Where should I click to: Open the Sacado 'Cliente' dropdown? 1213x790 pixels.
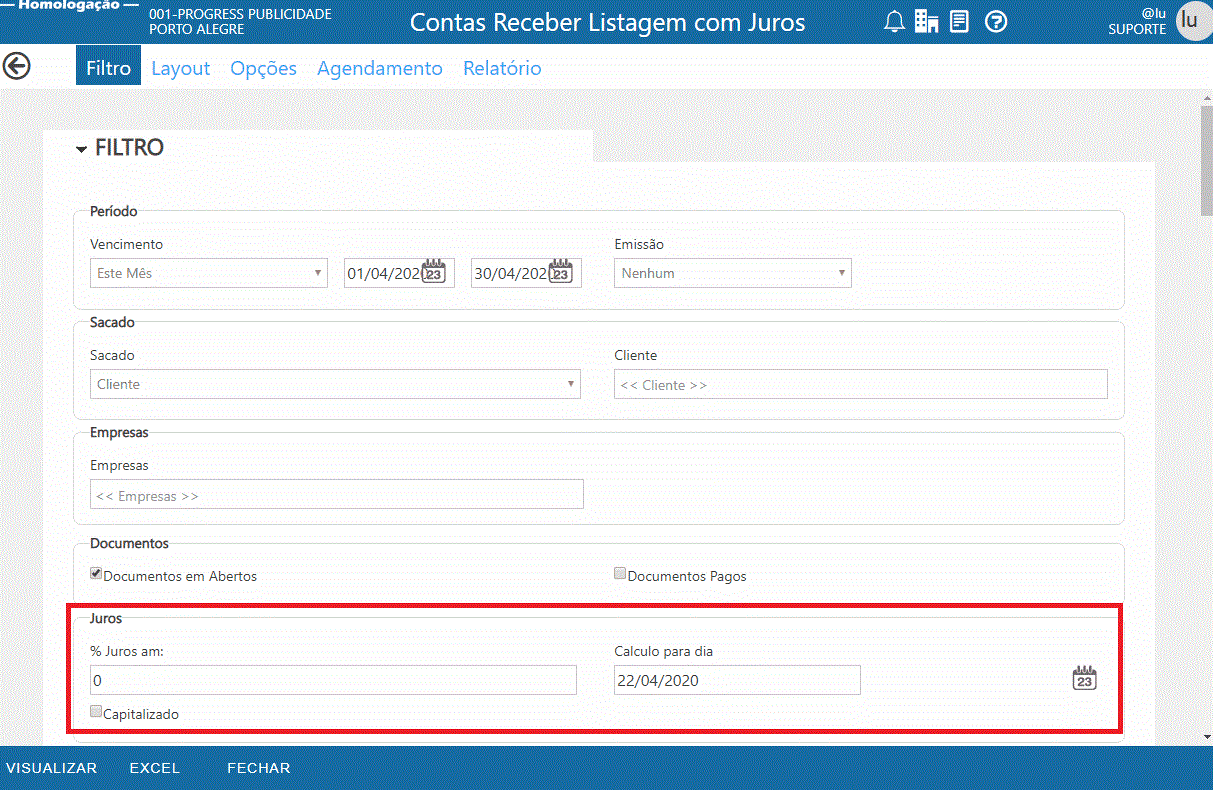[335, 384]
